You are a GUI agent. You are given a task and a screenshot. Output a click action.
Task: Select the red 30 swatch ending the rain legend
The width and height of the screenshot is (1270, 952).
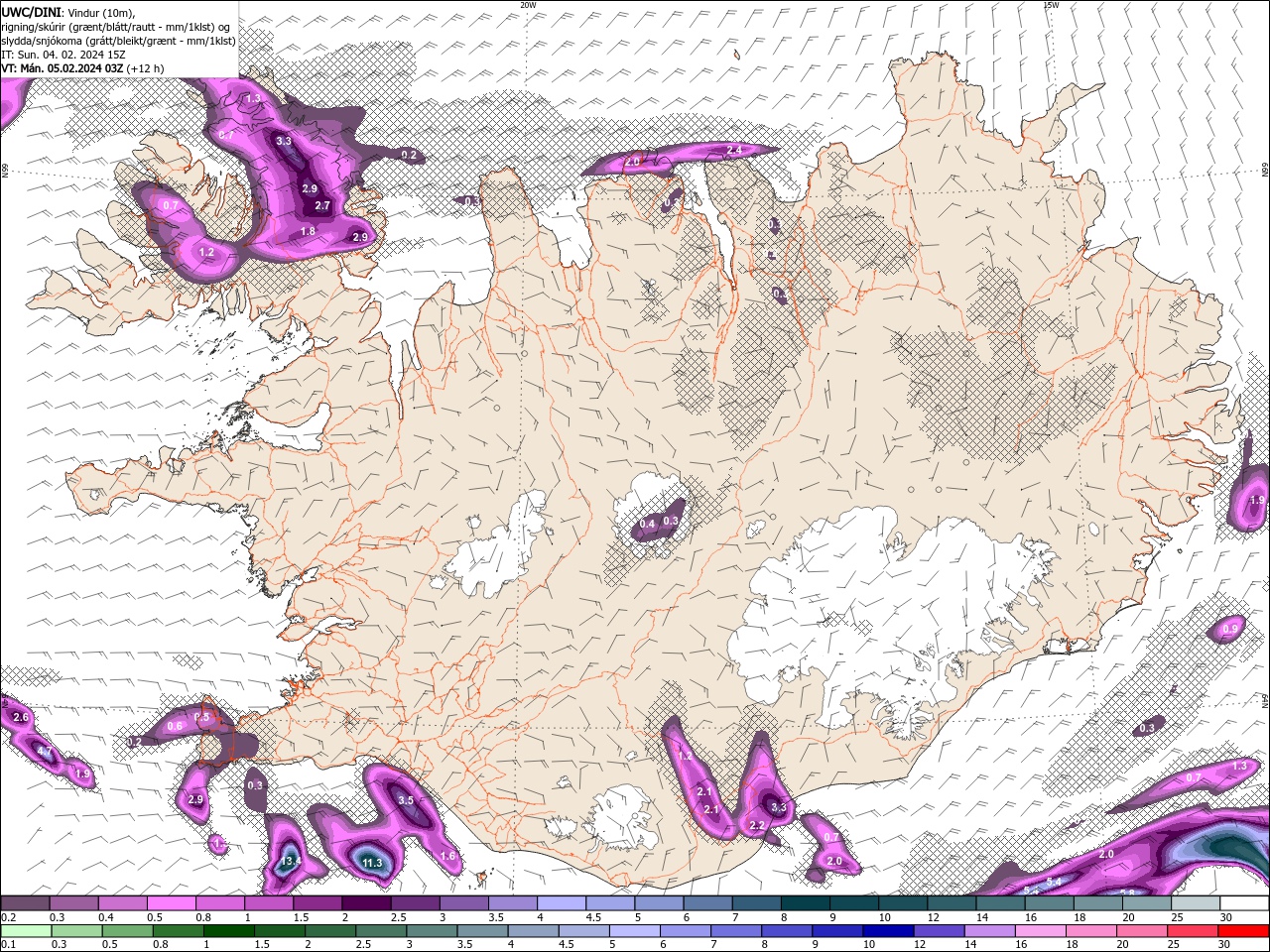pos(1243,931)
